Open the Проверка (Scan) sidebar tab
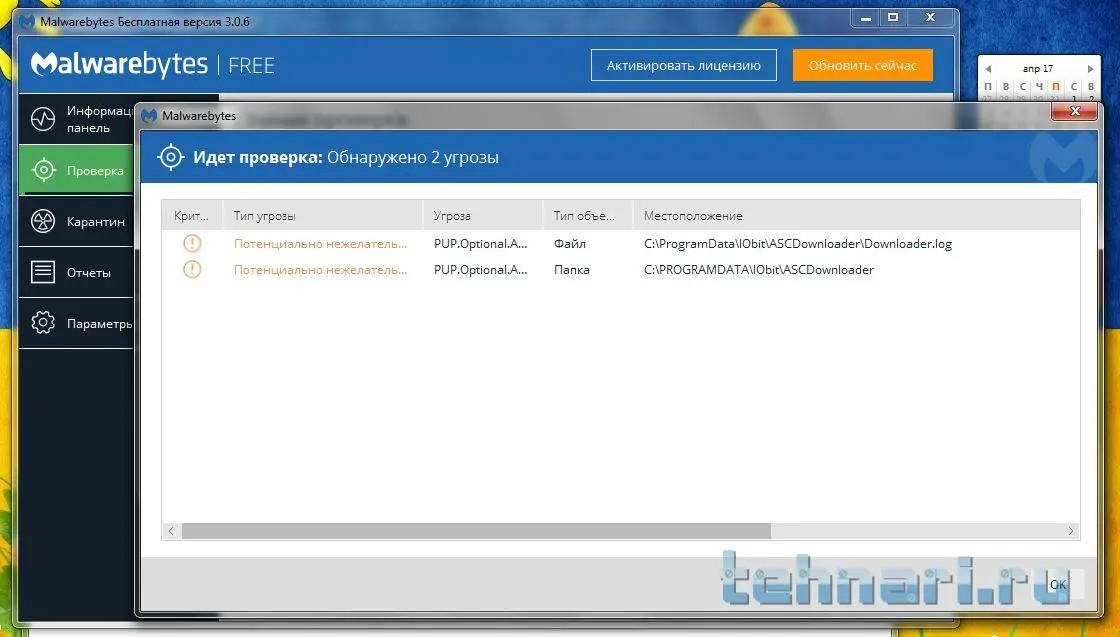 [76, 170]
